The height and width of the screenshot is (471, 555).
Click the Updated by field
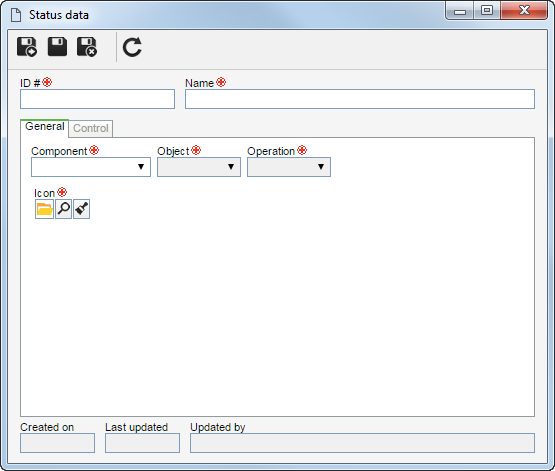tap(362, 443)
